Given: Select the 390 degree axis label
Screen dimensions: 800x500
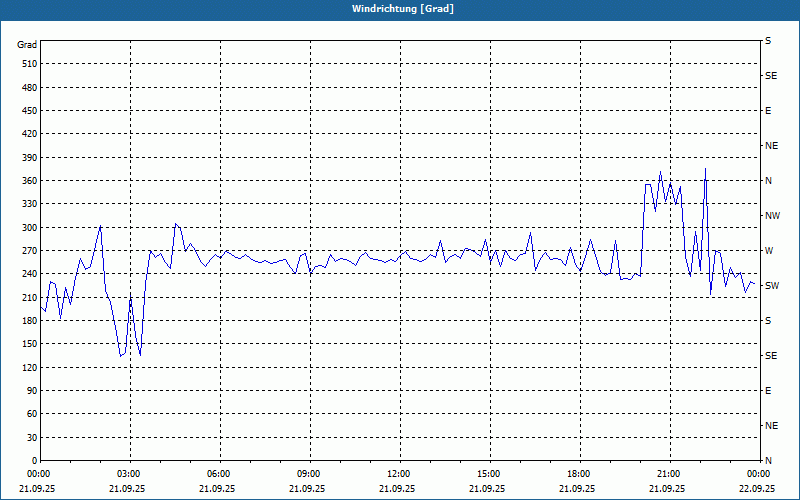Looking at the screenshot, I should 30,157.
